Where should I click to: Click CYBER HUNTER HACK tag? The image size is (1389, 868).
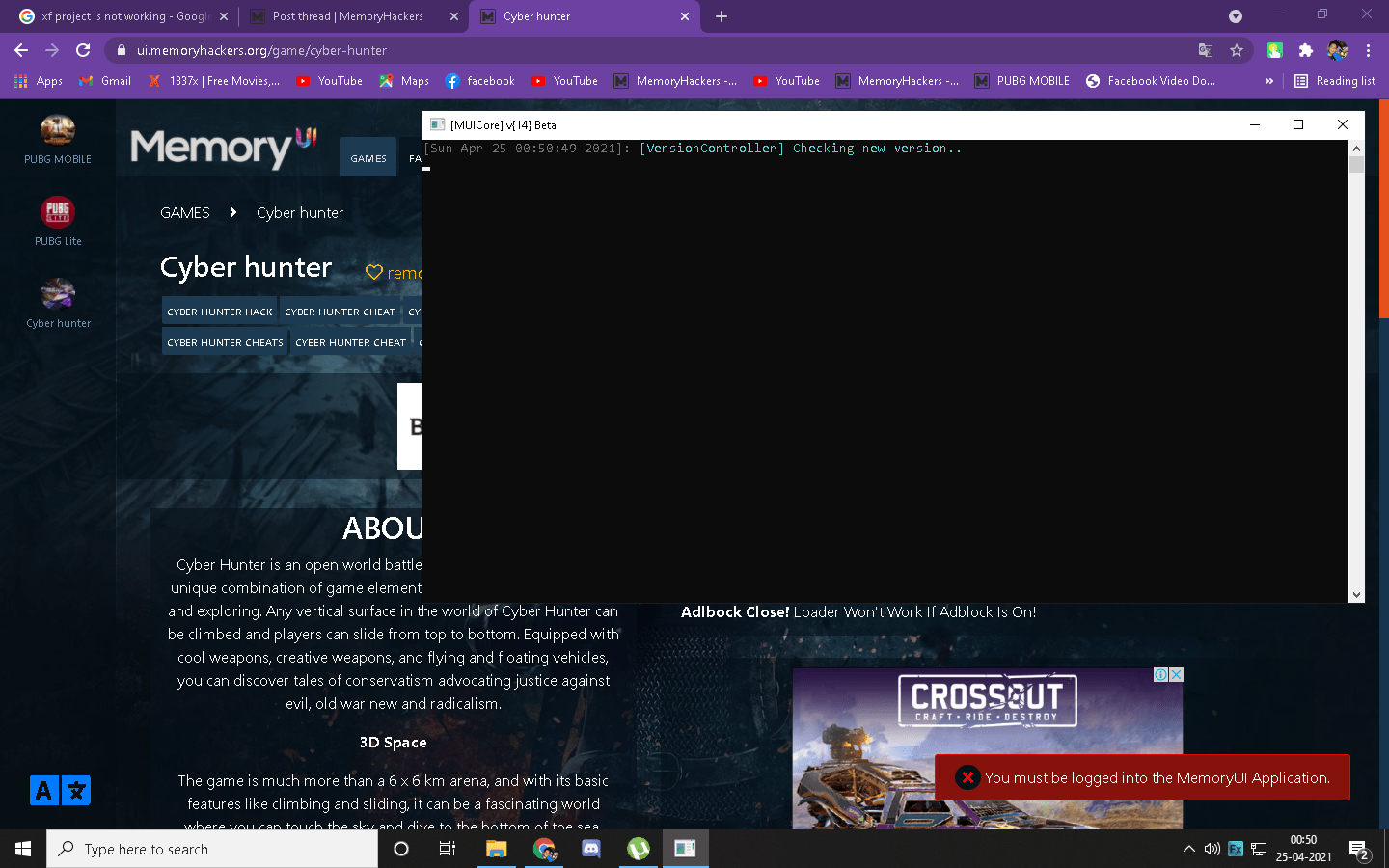click(x=220, y=312)
